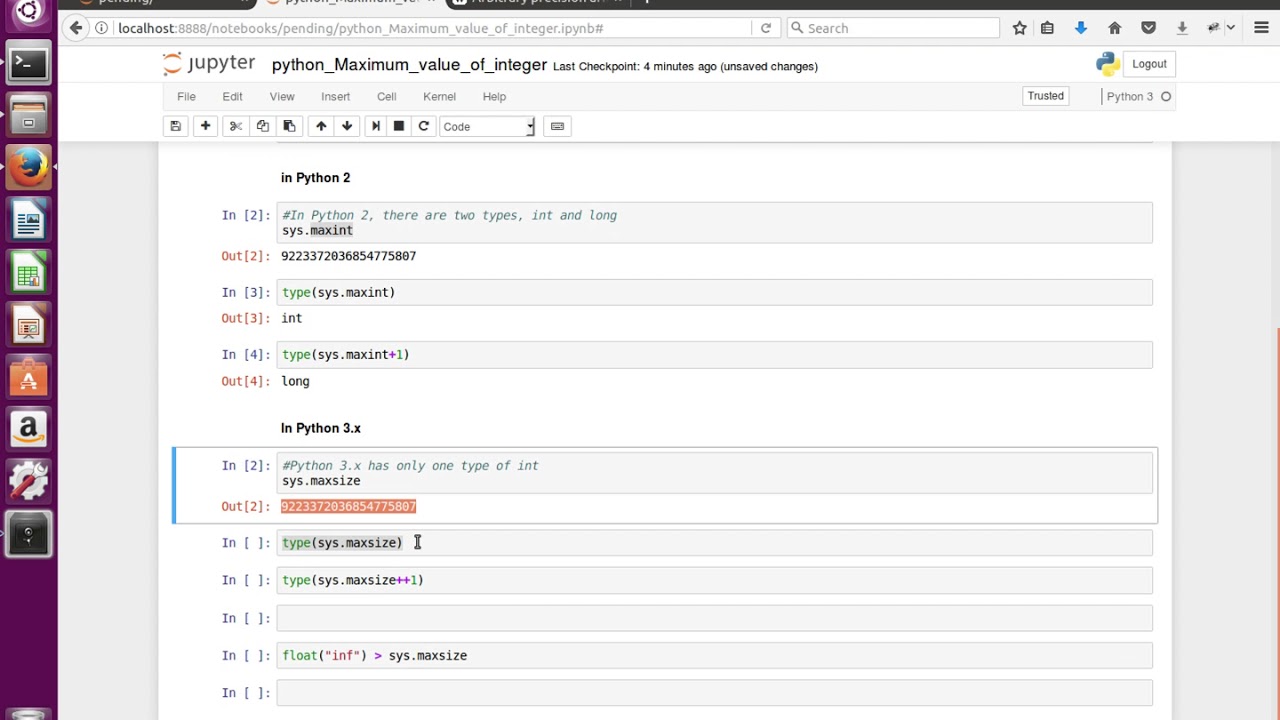
Task: Click the 'In Python 3.x' heading
Action: (x=321, y=428)
